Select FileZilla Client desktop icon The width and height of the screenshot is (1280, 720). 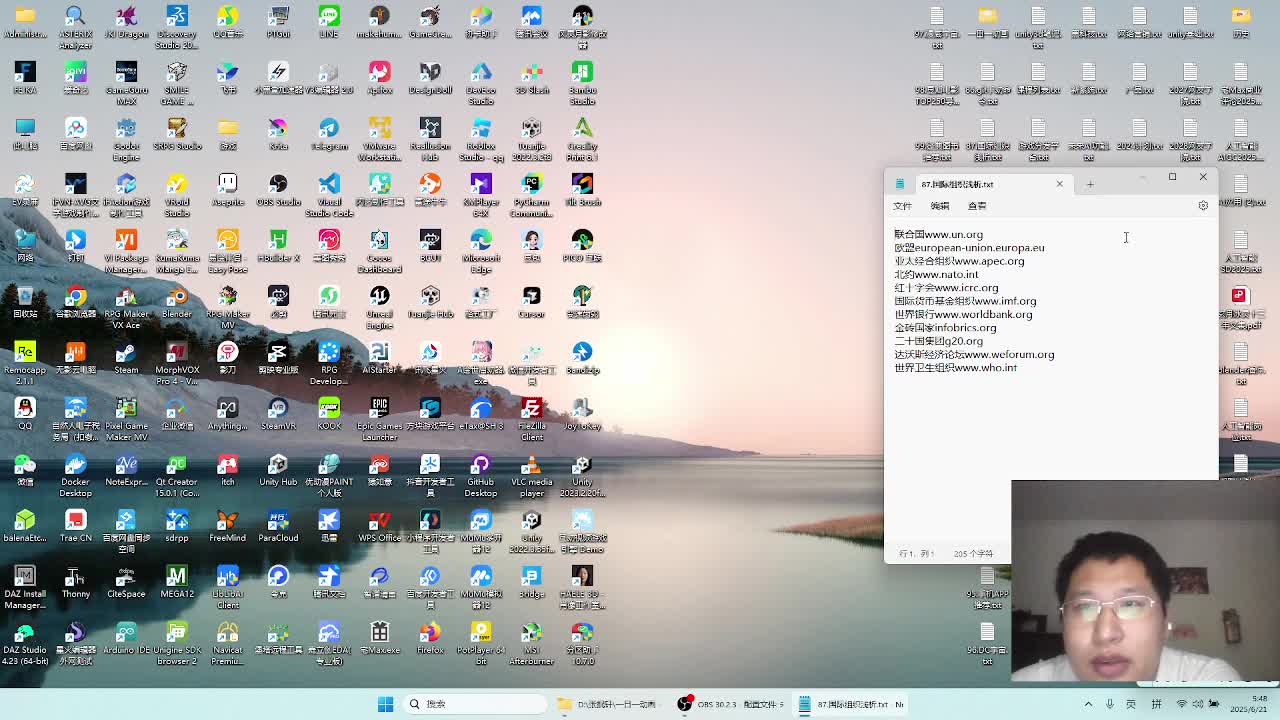coord(532,418)
